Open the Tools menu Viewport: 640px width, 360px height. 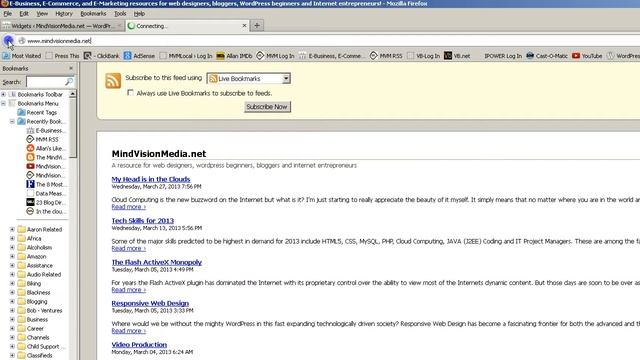point(120,13)
